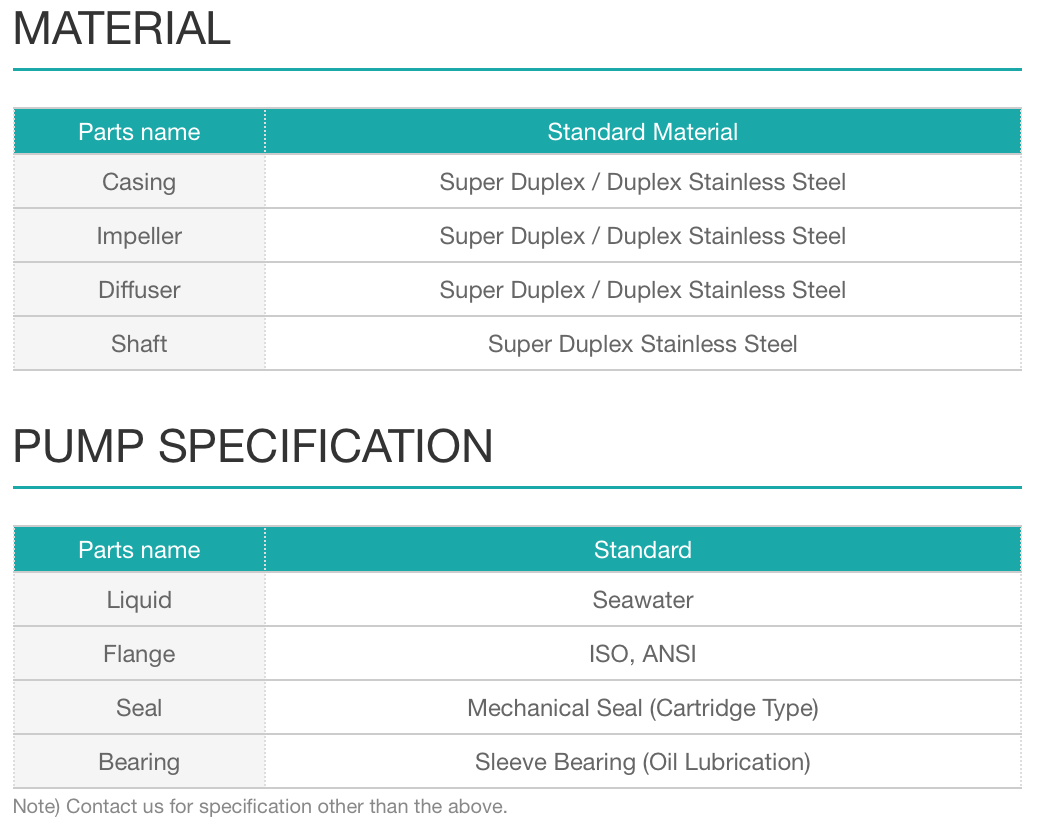Click the Diffuser parts name cell

tap(139, 290)
